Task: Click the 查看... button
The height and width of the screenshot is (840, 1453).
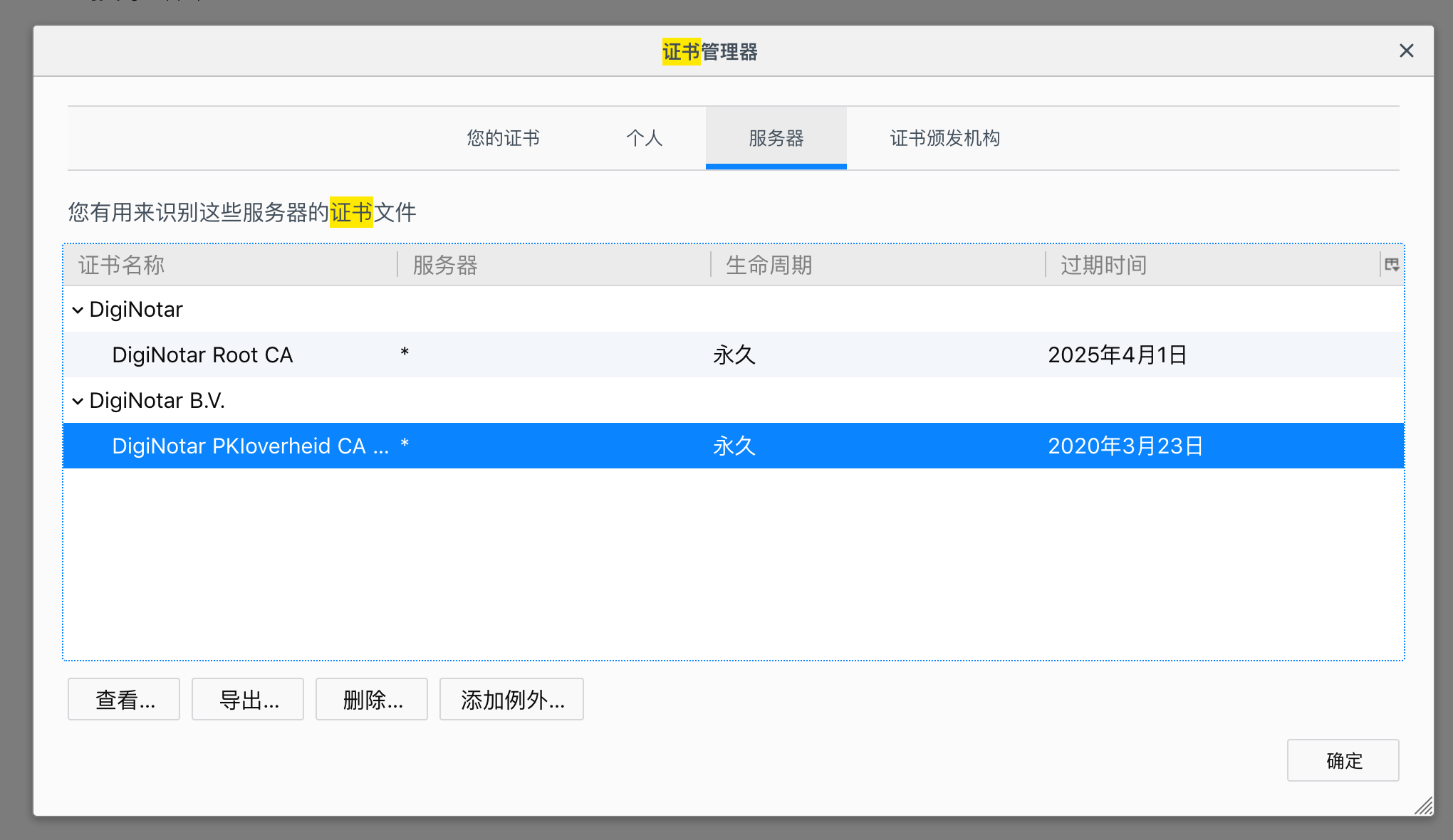Action: pos(124,700)
